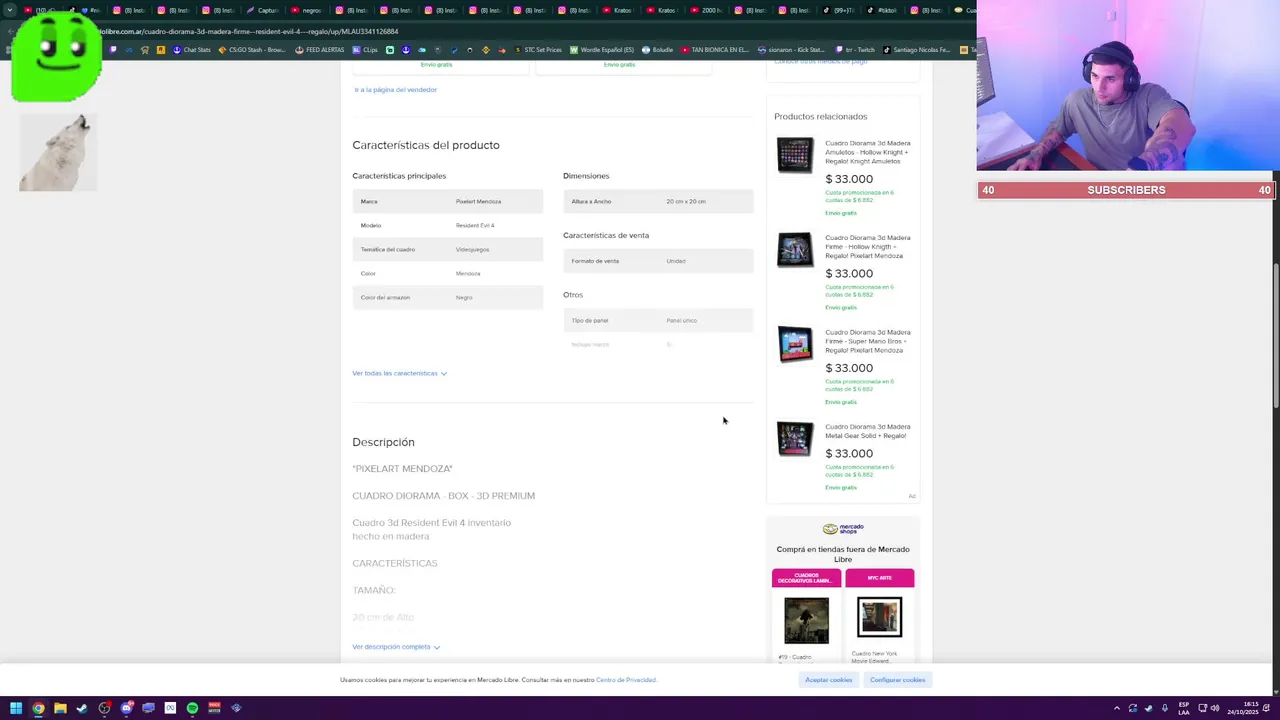Open the CLips bookmark
The width and height of the screenshot is (1280, 720).
point(365,50)
